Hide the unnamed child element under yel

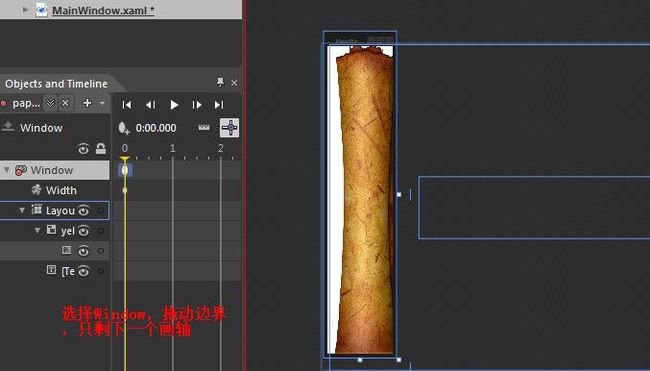tap(83, 251)
